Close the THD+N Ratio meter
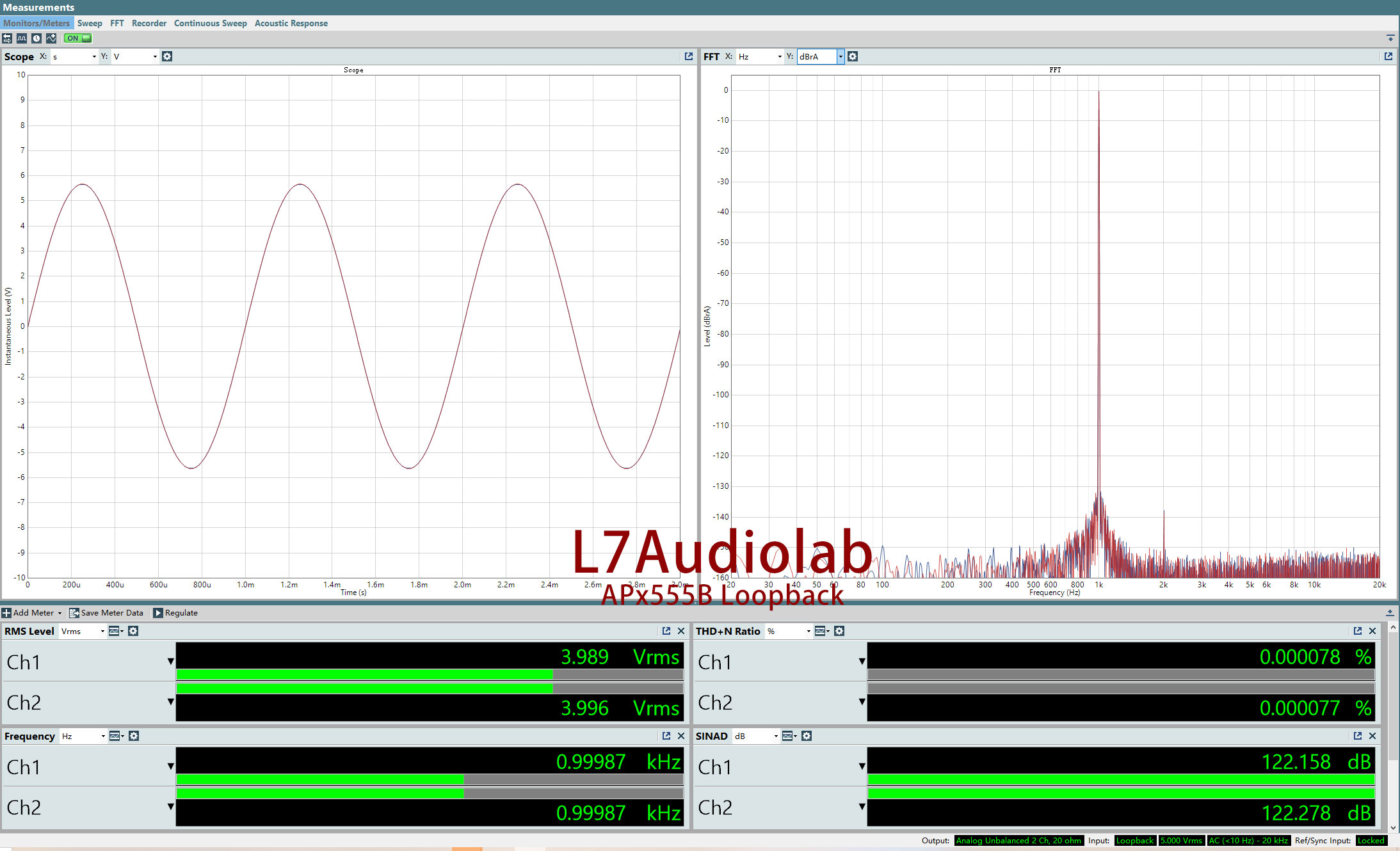Screen dimensions: 1400x851 [1372, 631]
